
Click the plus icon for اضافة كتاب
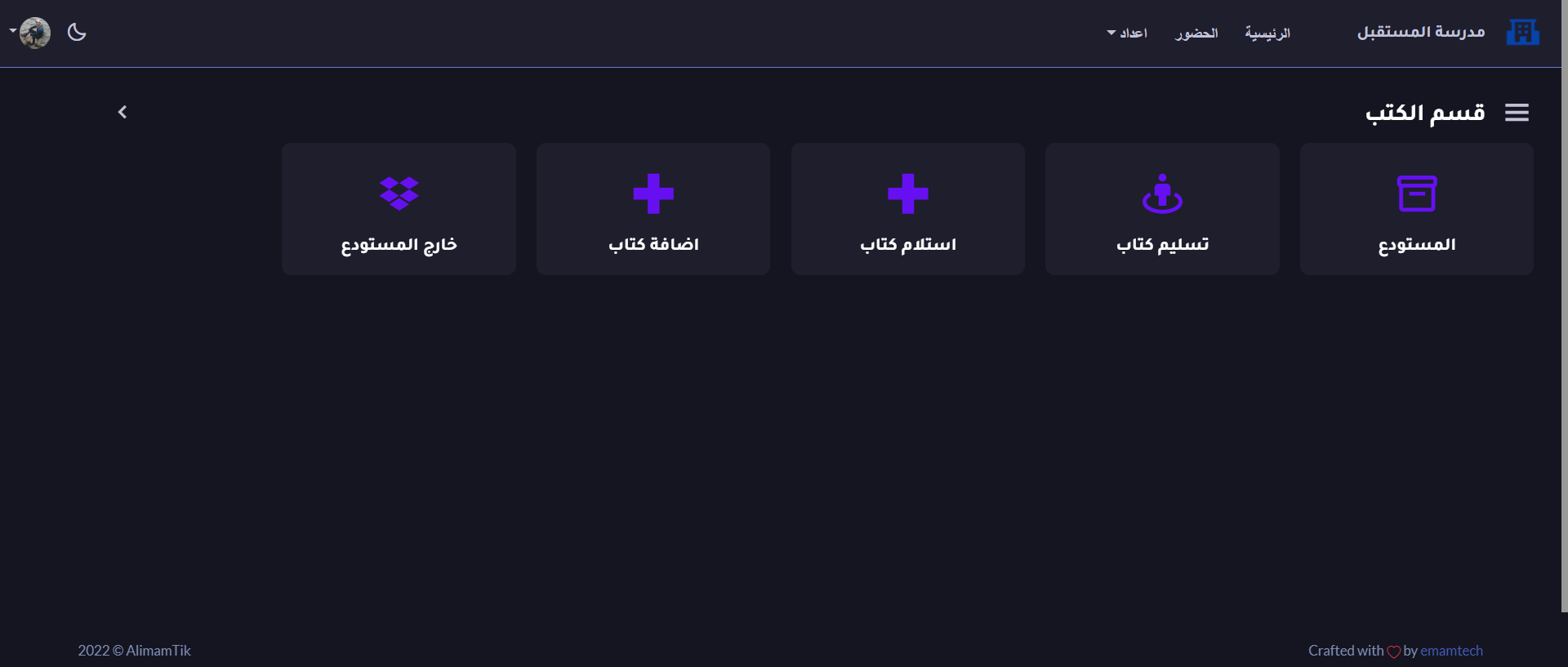click(653, 193)
